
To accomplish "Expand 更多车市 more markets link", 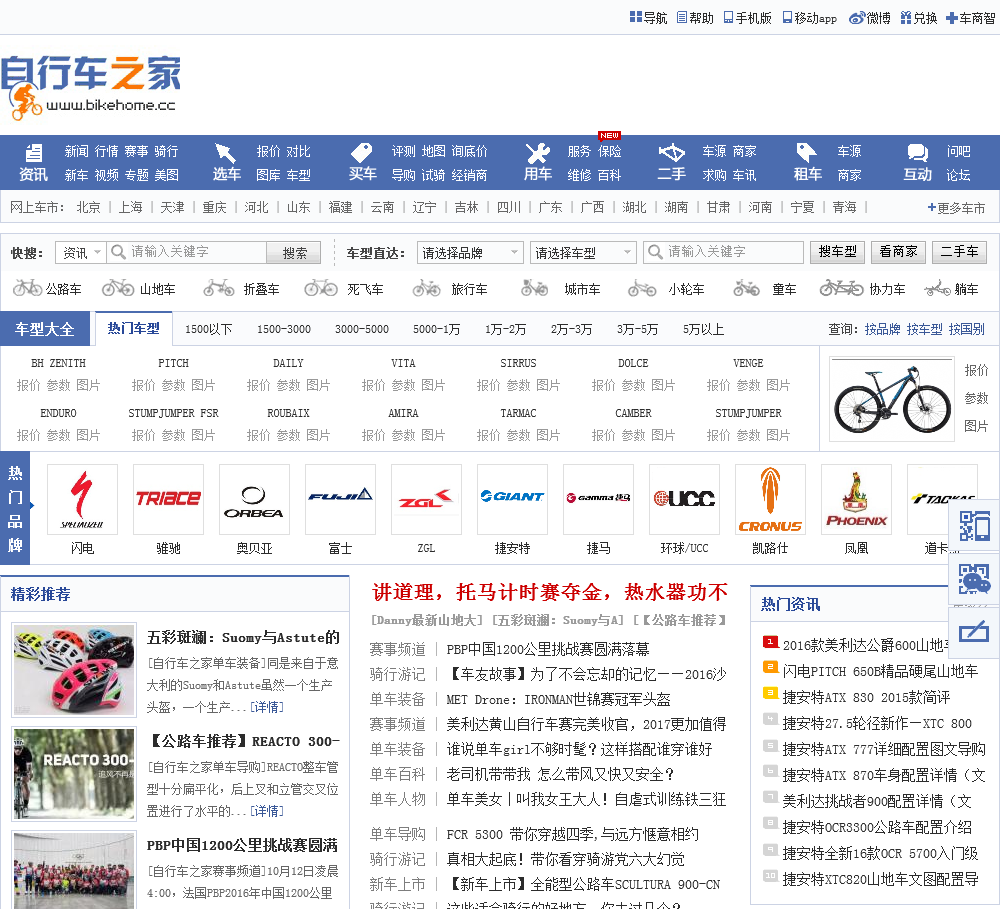I will [955, 207].
